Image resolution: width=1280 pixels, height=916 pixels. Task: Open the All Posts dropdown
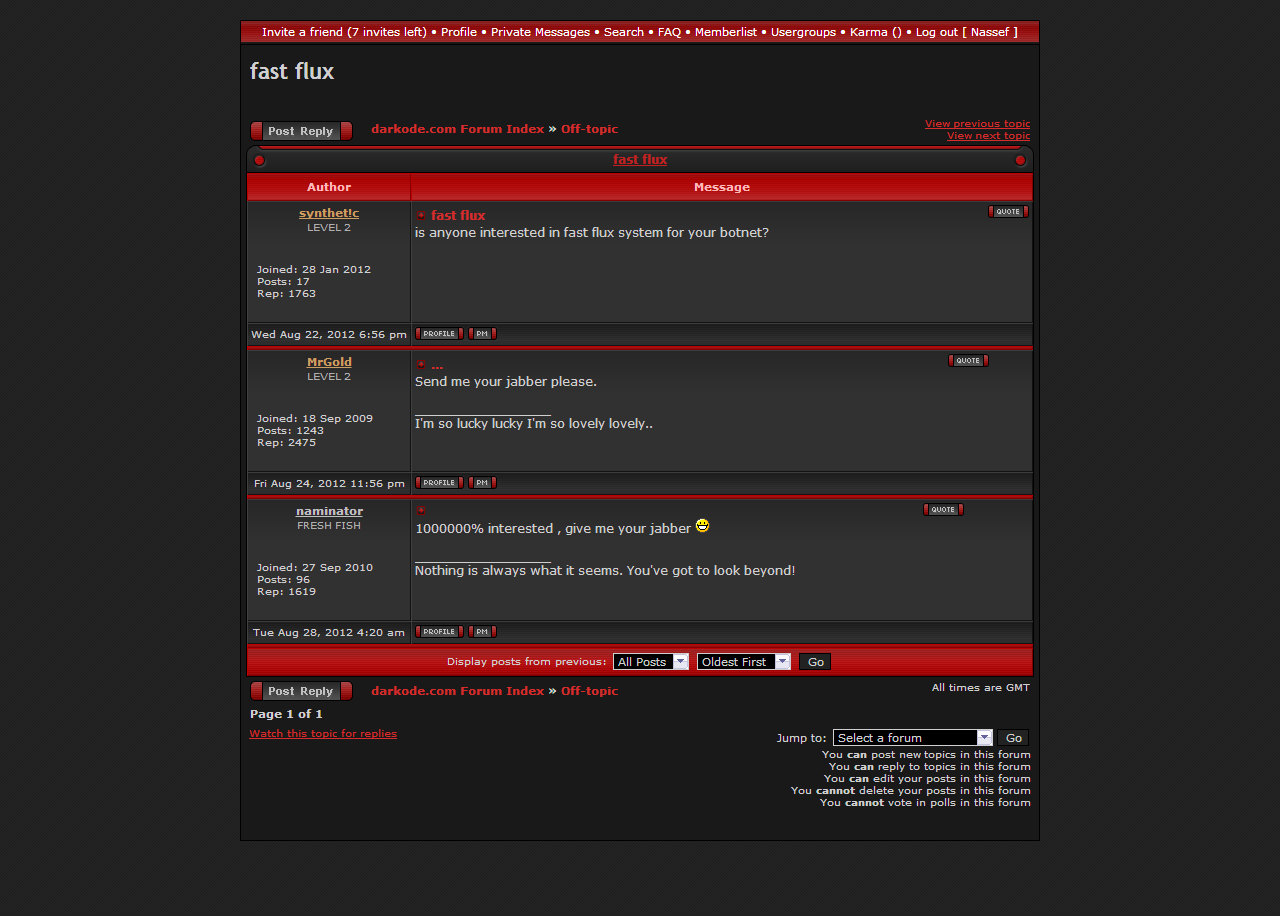pos(650,662)
